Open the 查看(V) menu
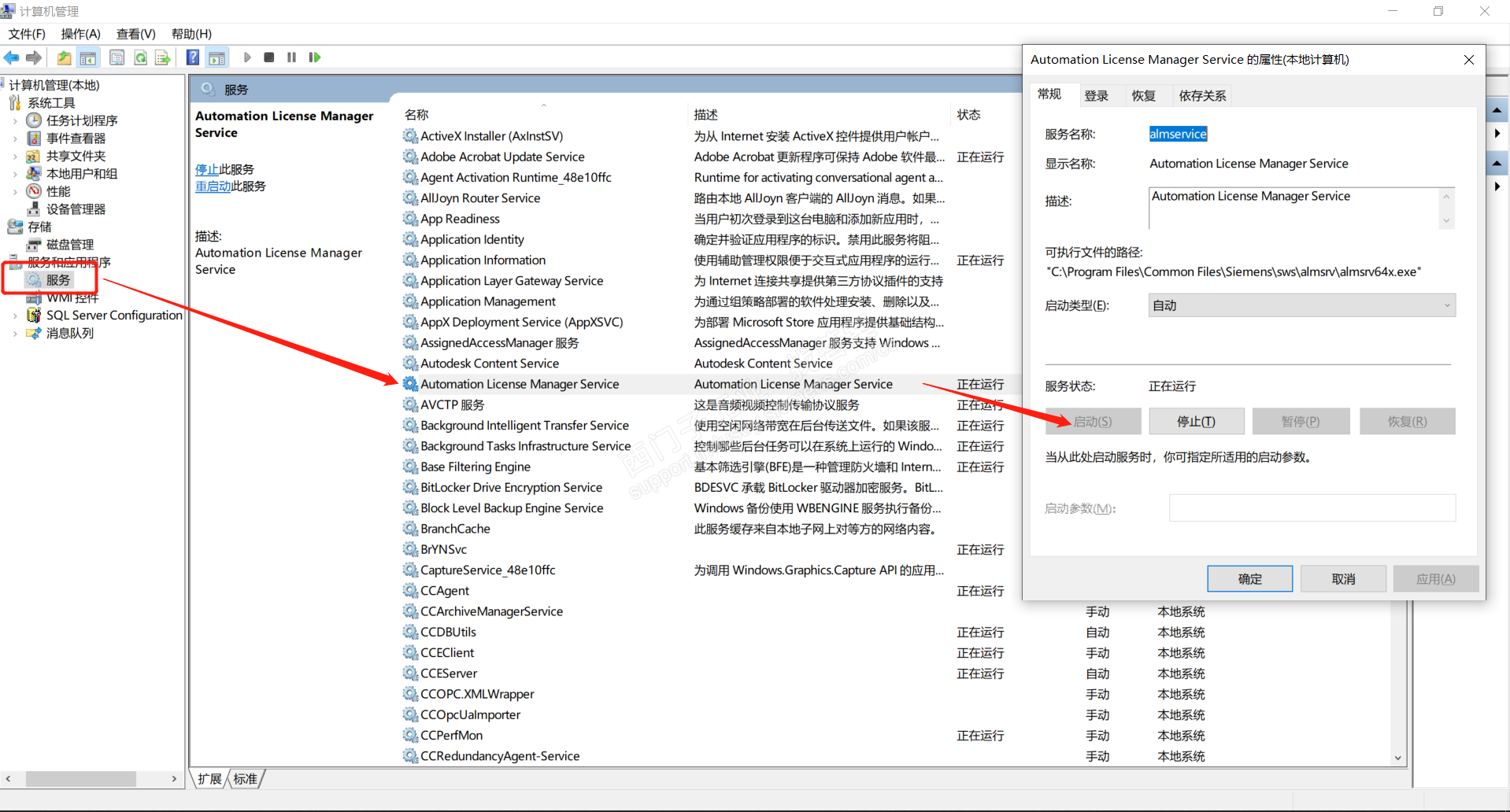The image size is (1510, 812). pos(136,34)
